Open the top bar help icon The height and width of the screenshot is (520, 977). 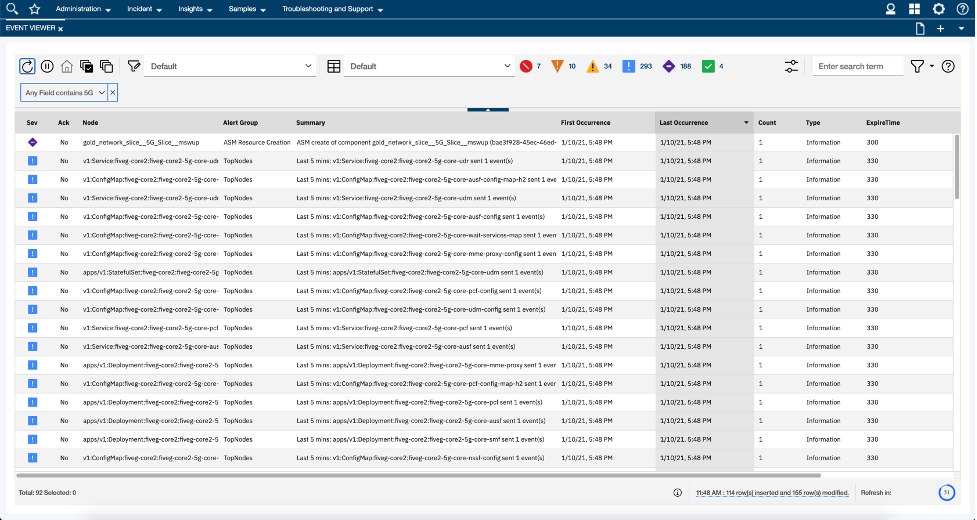click(962, 9)
